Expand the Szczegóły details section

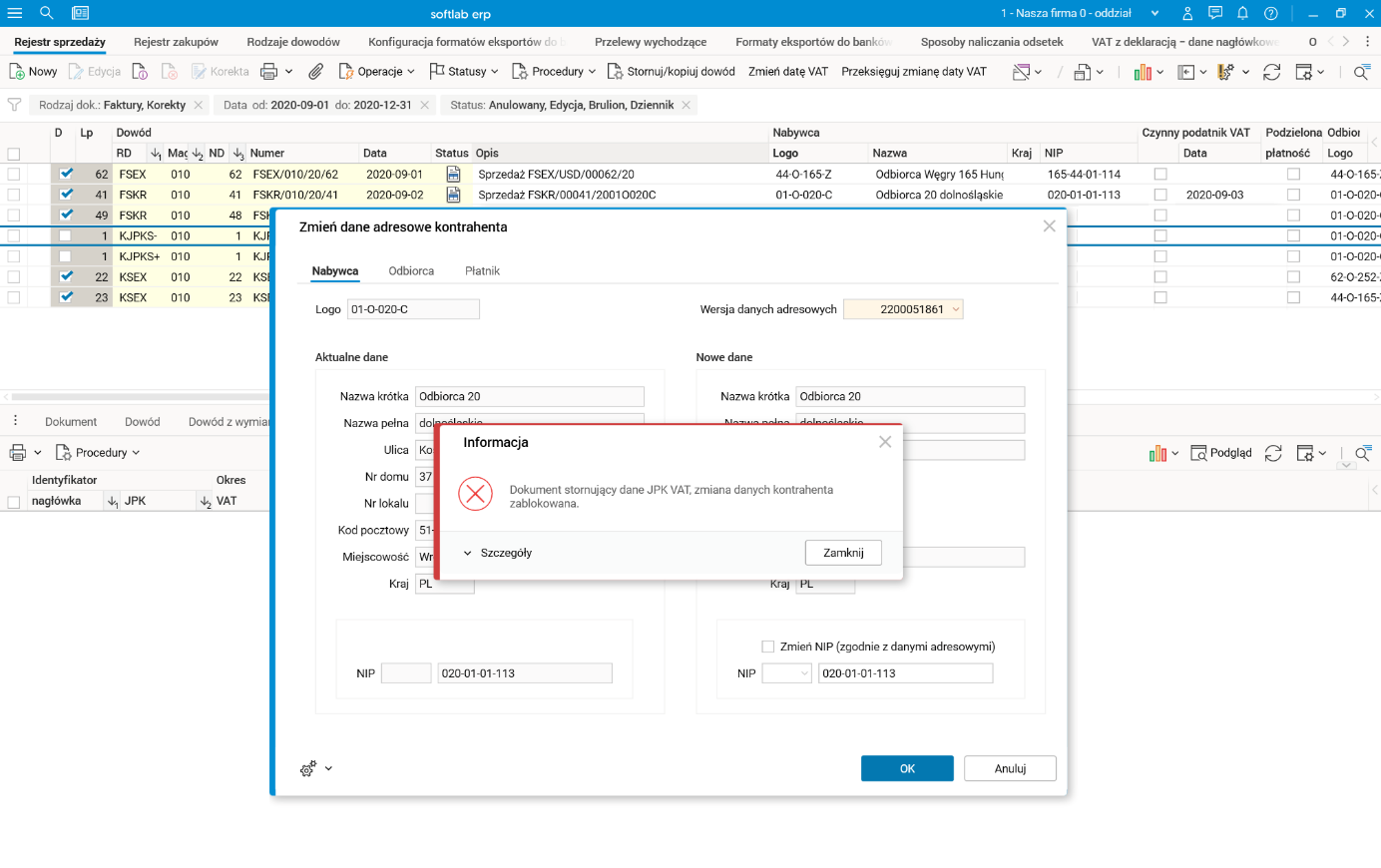pos(497,553)
